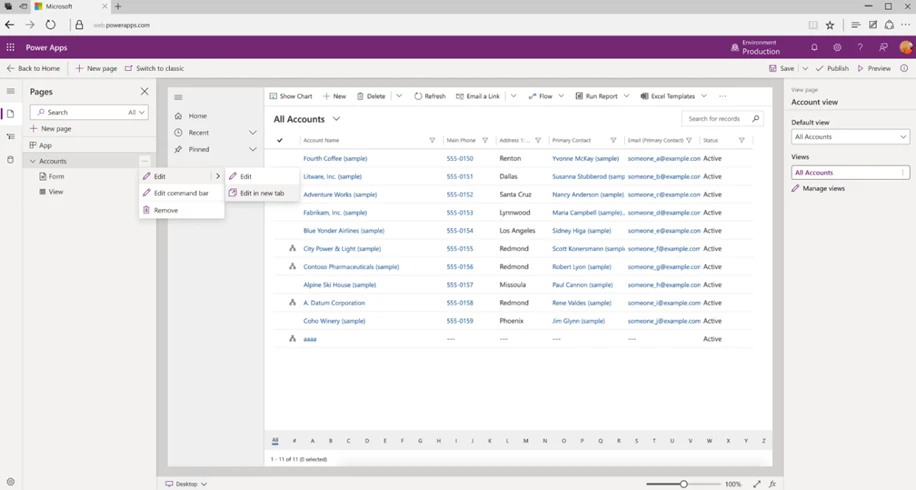916x490 pixels.
Task: Select 'Edit command bar' menu entry
Action: [x=181, y=193]
